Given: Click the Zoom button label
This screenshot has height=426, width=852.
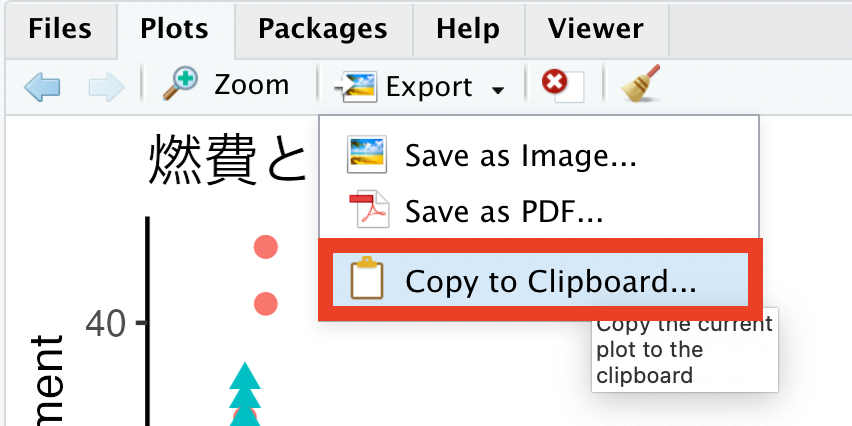Looking at the screenshot, I should 251,85.
